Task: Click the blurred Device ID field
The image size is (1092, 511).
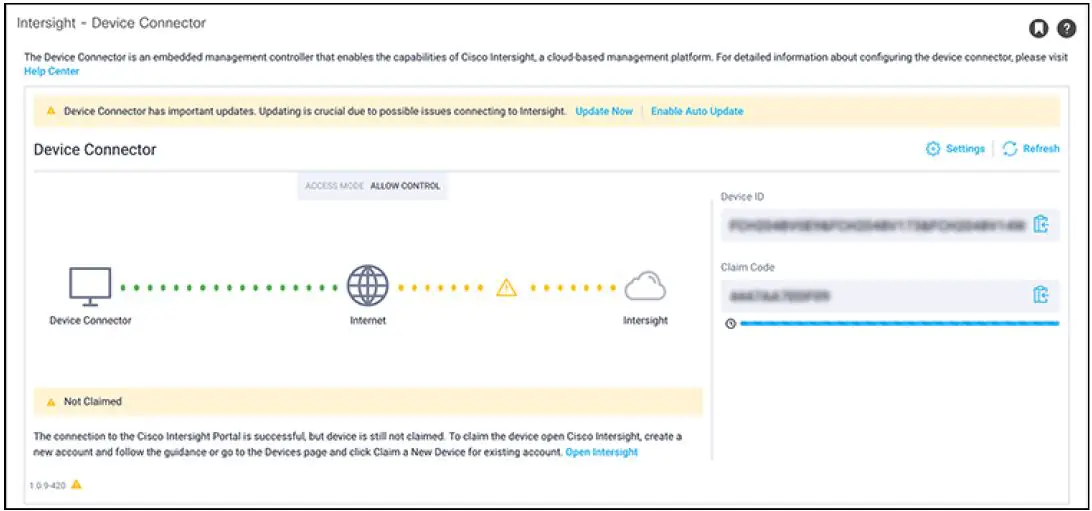Action: click(x=890, y=225)
